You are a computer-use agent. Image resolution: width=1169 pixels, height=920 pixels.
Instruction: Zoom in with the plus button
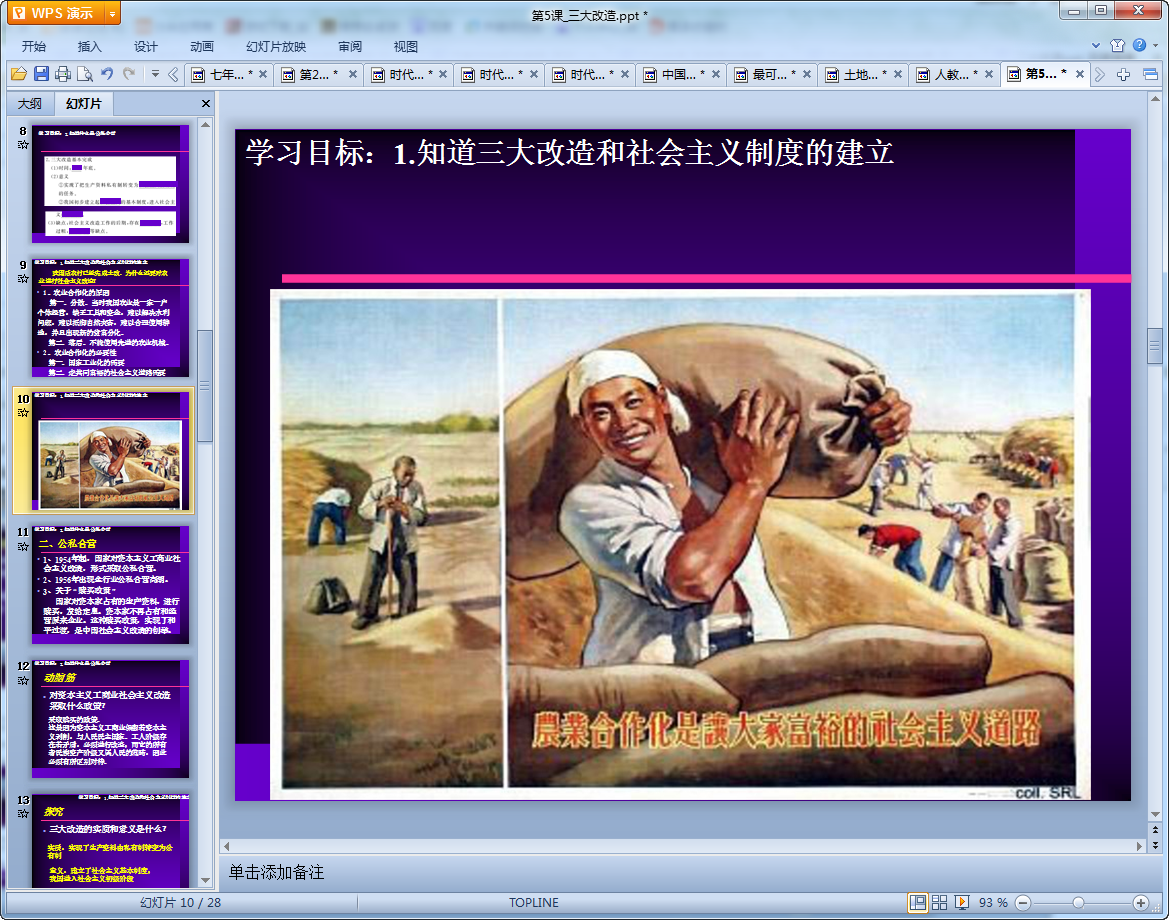click(x=1141, y=903)
